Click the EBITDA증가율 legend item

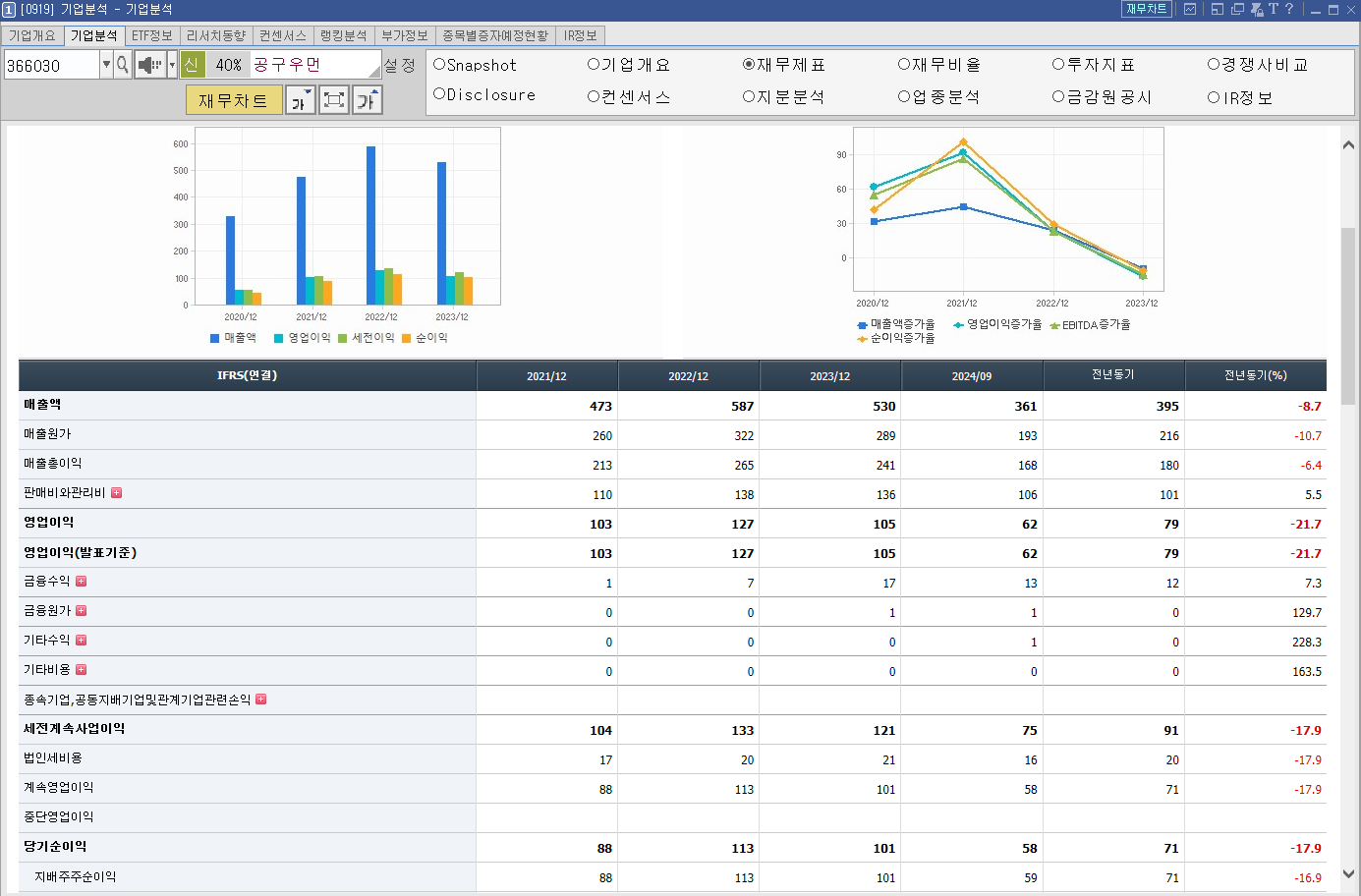point(1090,325)
